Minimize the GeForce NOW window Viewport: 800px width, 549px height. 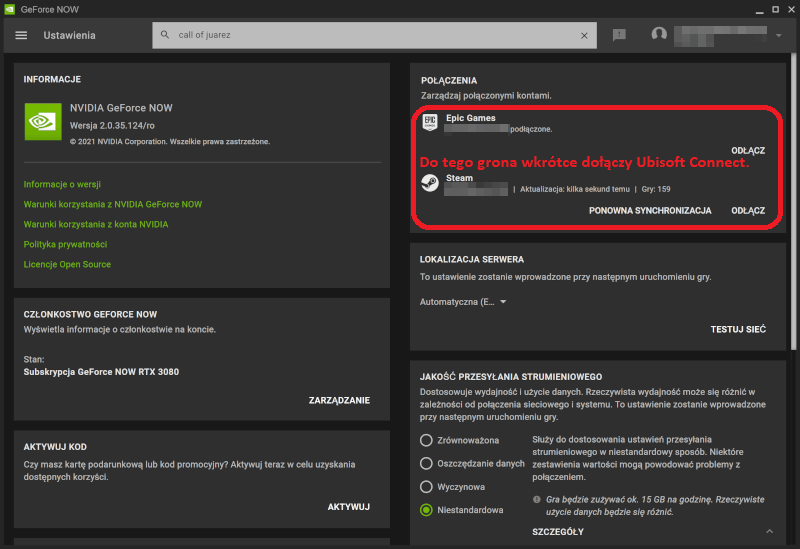[x=760, y=10]
